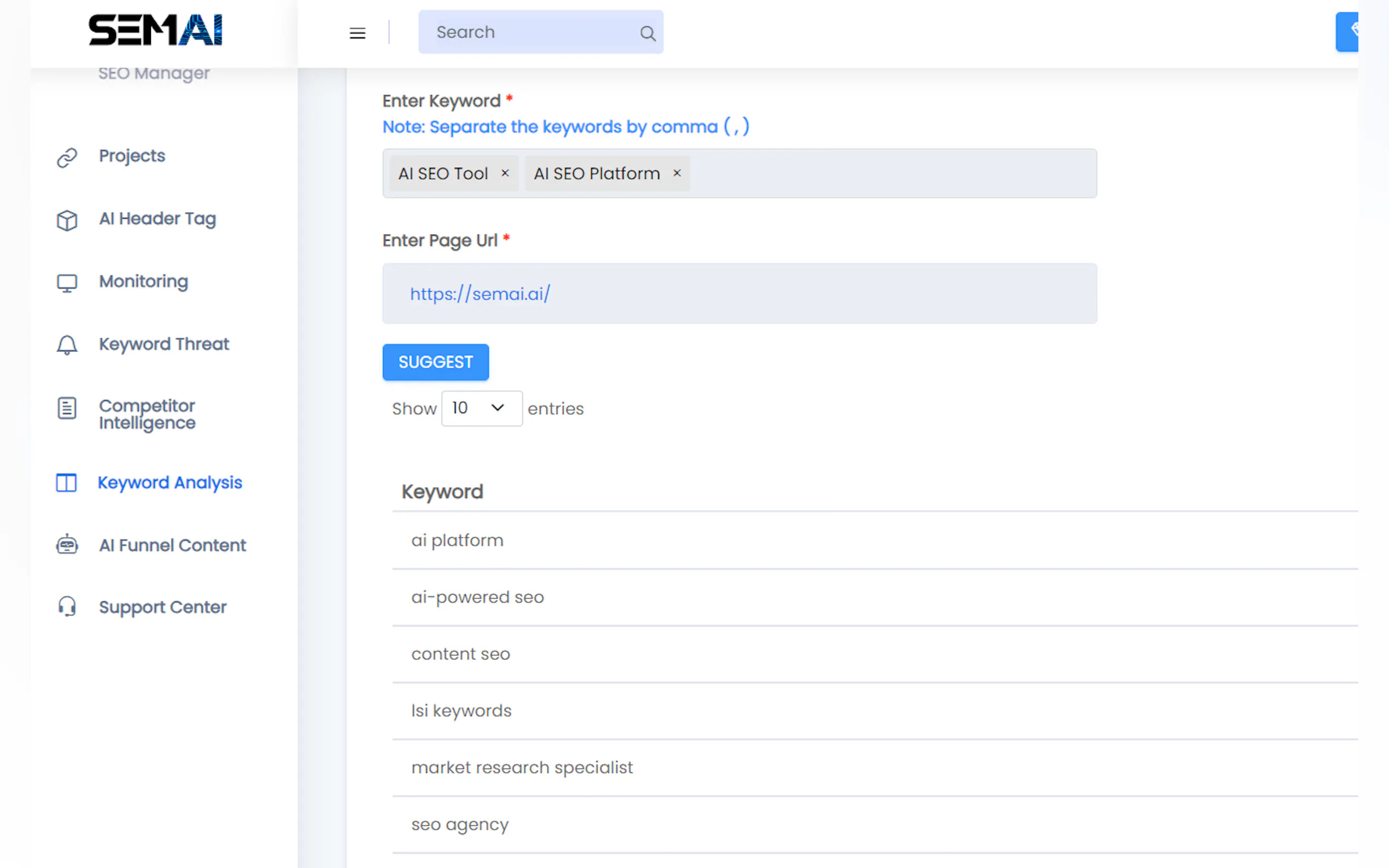Select the 'lsi keywords' table row
1389x868 pixels.
pyautogui.click(x=461, y=711)
